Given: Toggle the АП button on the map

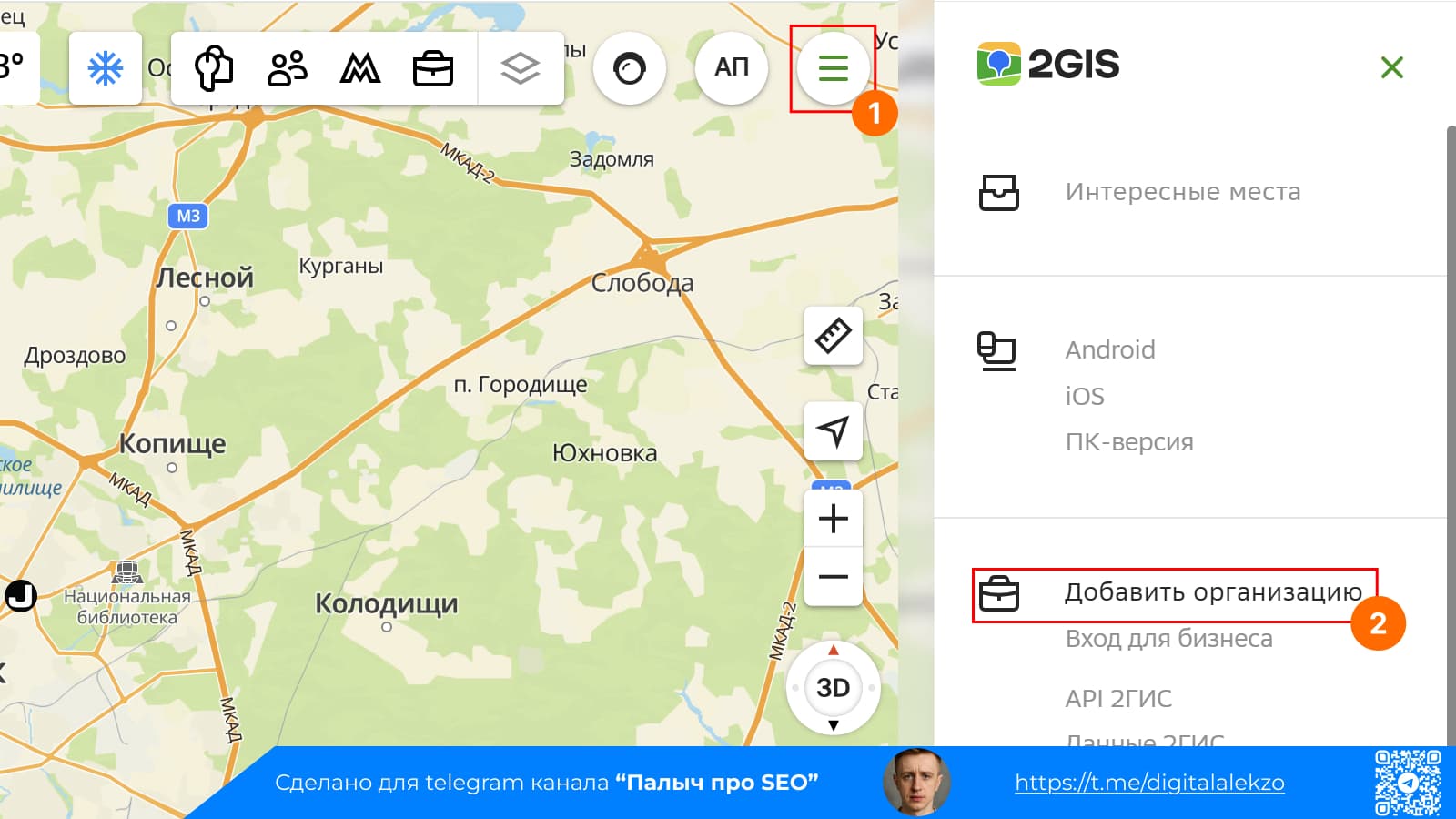Looking at the screenshot, I should (x=731, y=67).
